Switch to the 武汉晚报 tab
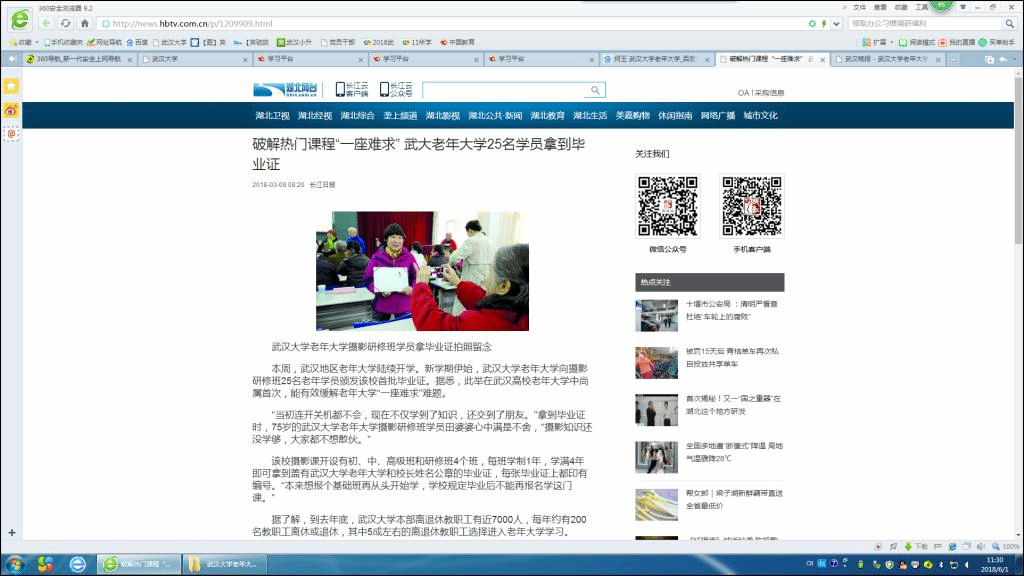The width and height of the screenshot is (1024, 576). coord(888,59)
